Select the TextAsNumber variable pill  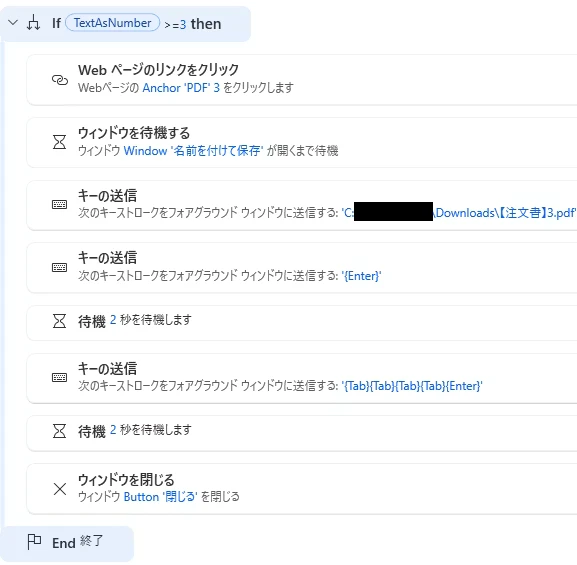(x=113, y=23)
